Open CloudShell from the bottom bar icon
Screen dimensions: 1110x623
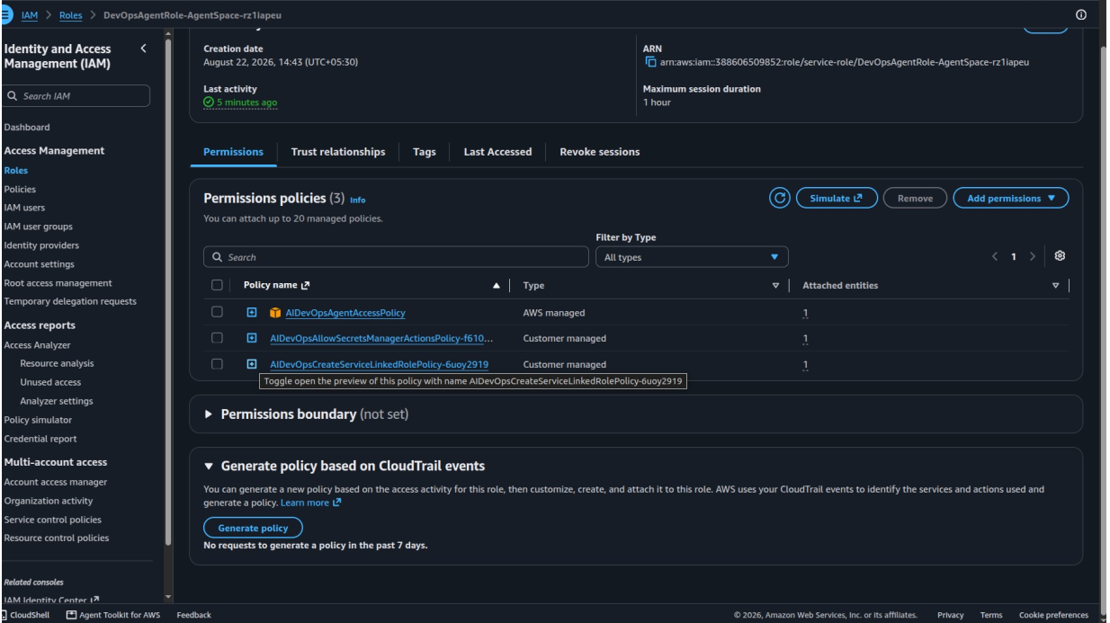click(5, 615)
